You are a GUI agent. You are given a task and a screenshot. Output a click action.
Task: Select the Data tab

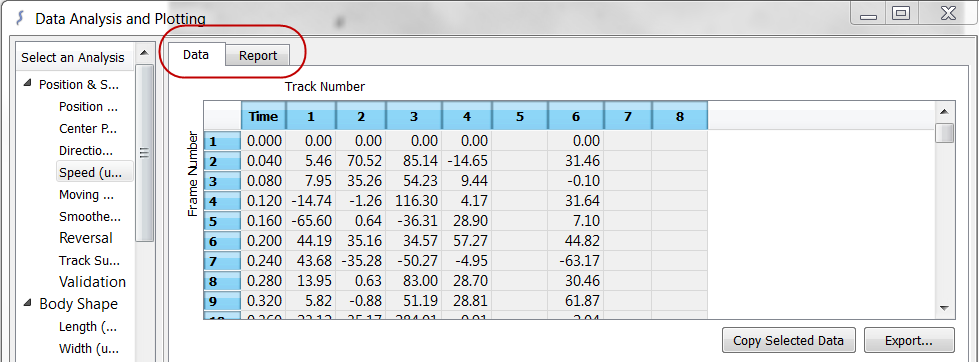(x=195, y=55)
